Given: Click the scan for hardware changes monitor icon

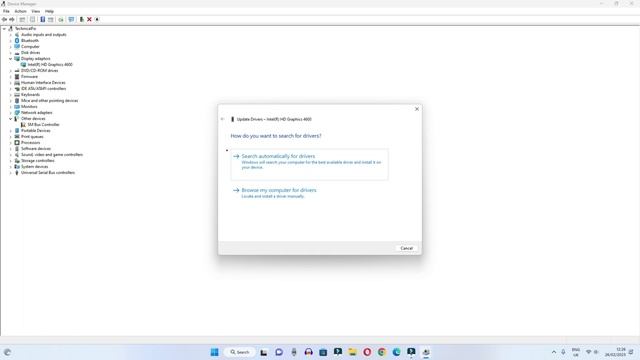Looking at the screenshot, I should point(71,20).
